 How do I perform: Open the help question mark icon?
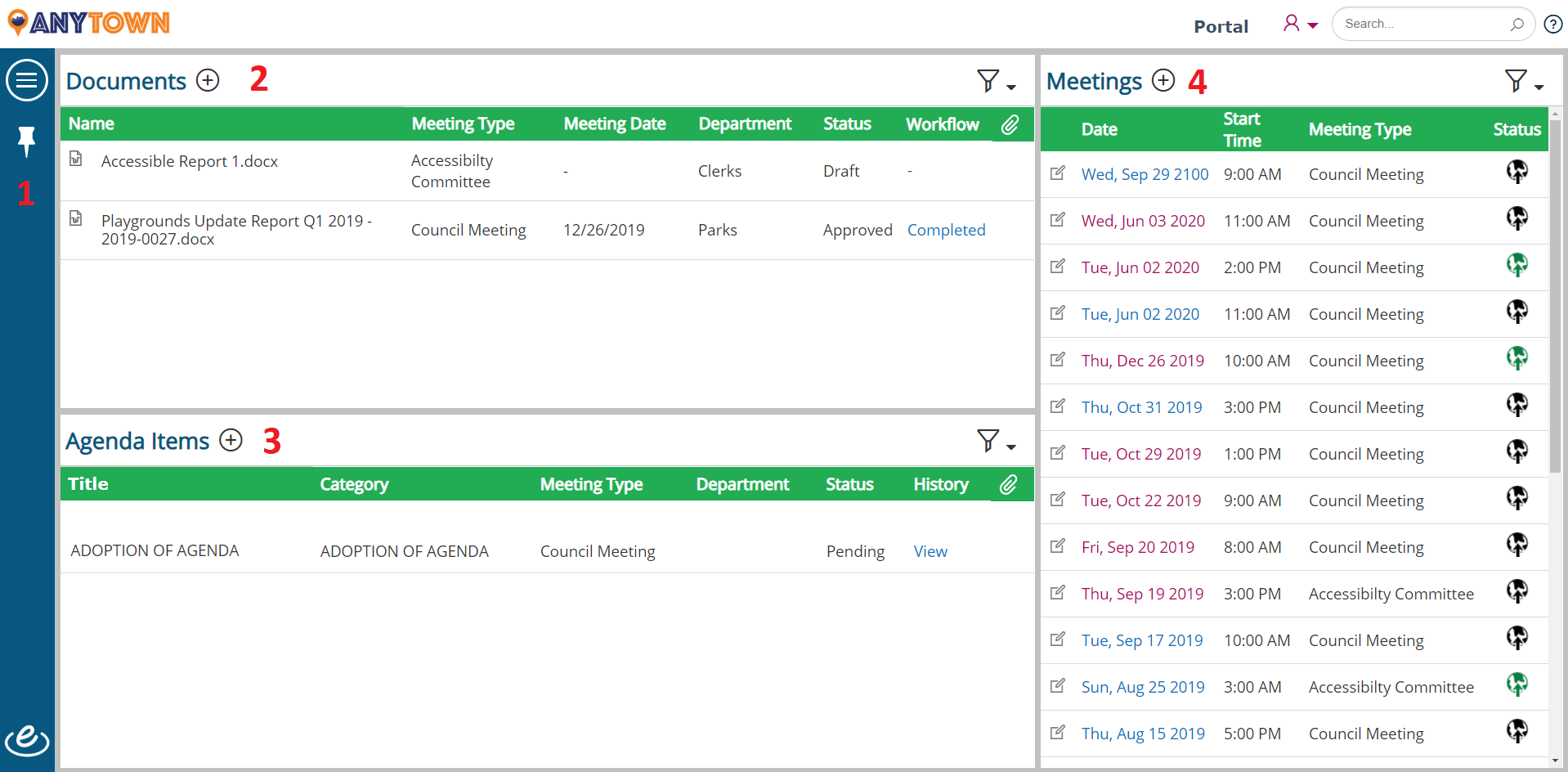tap(1553, 25)
